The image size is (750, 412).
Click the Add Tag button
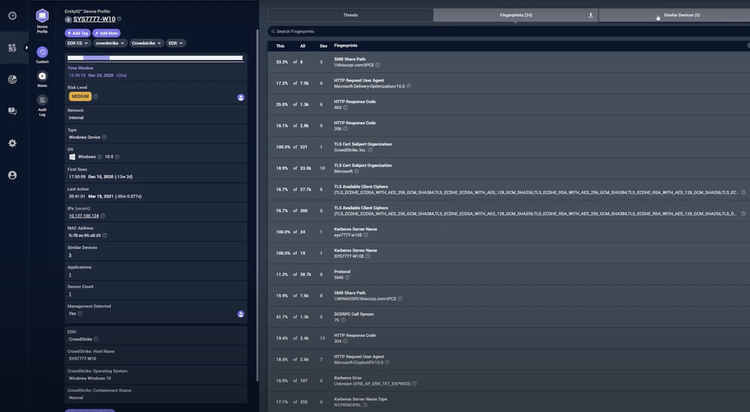(77, 33)
